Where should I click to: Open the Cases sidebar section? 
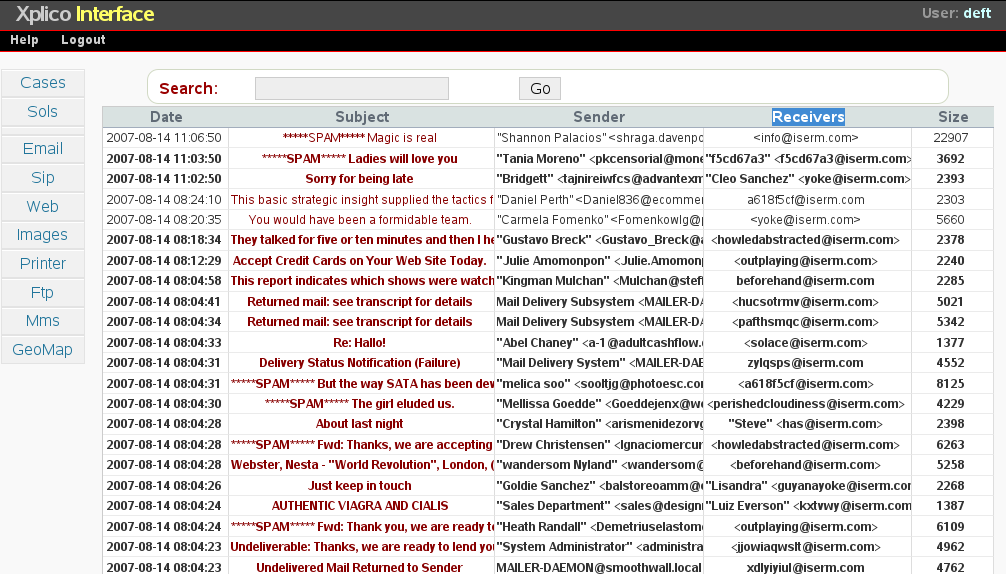43,83
